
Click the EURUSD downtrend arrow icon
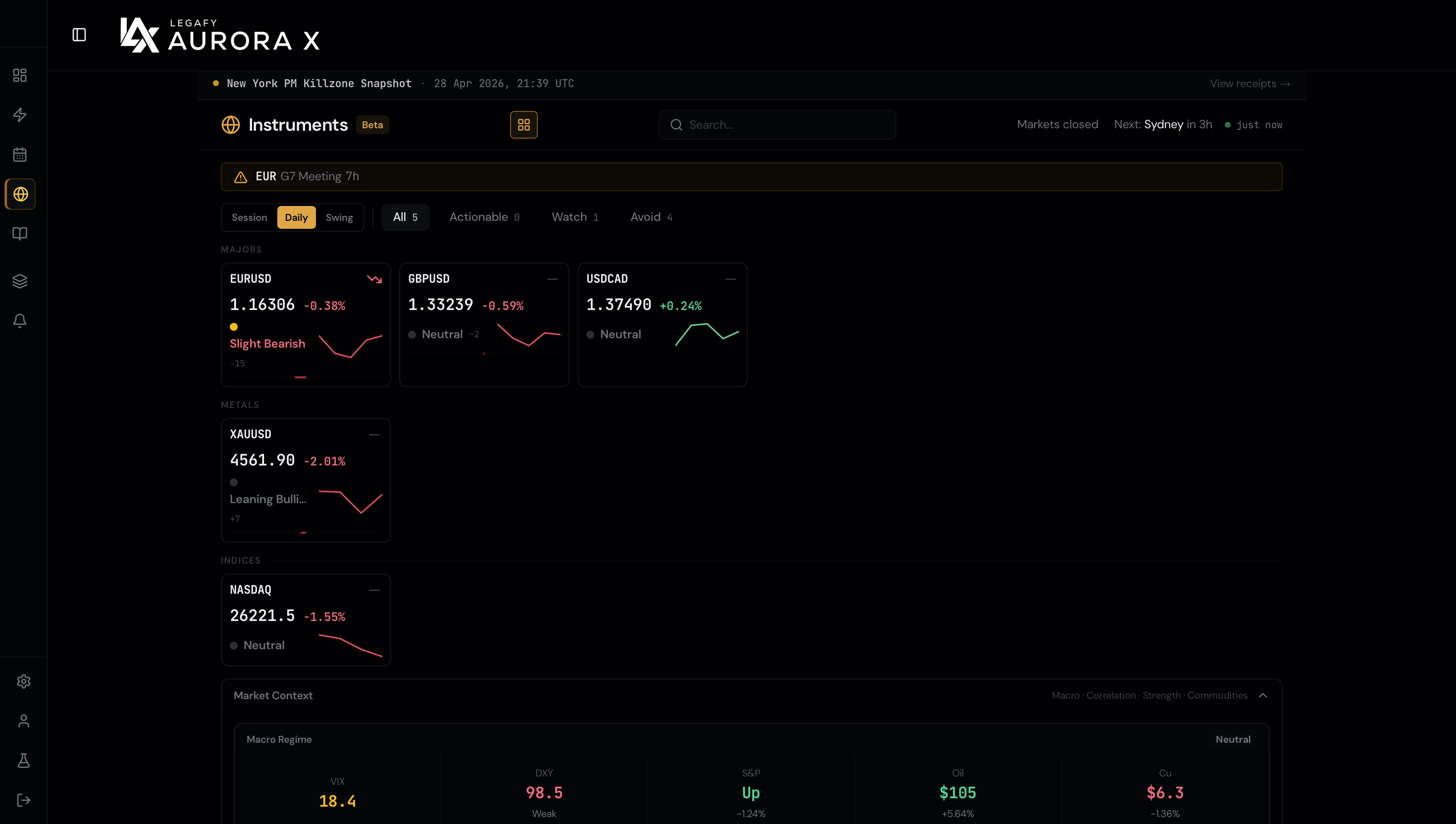point(374,279)
